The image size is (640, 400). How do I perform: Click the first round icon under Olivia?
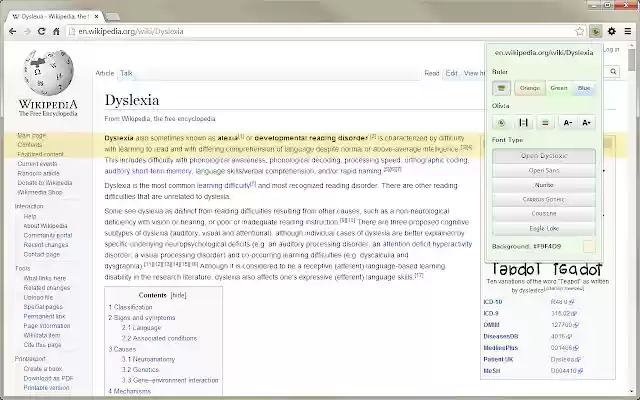tap(502, 123)
